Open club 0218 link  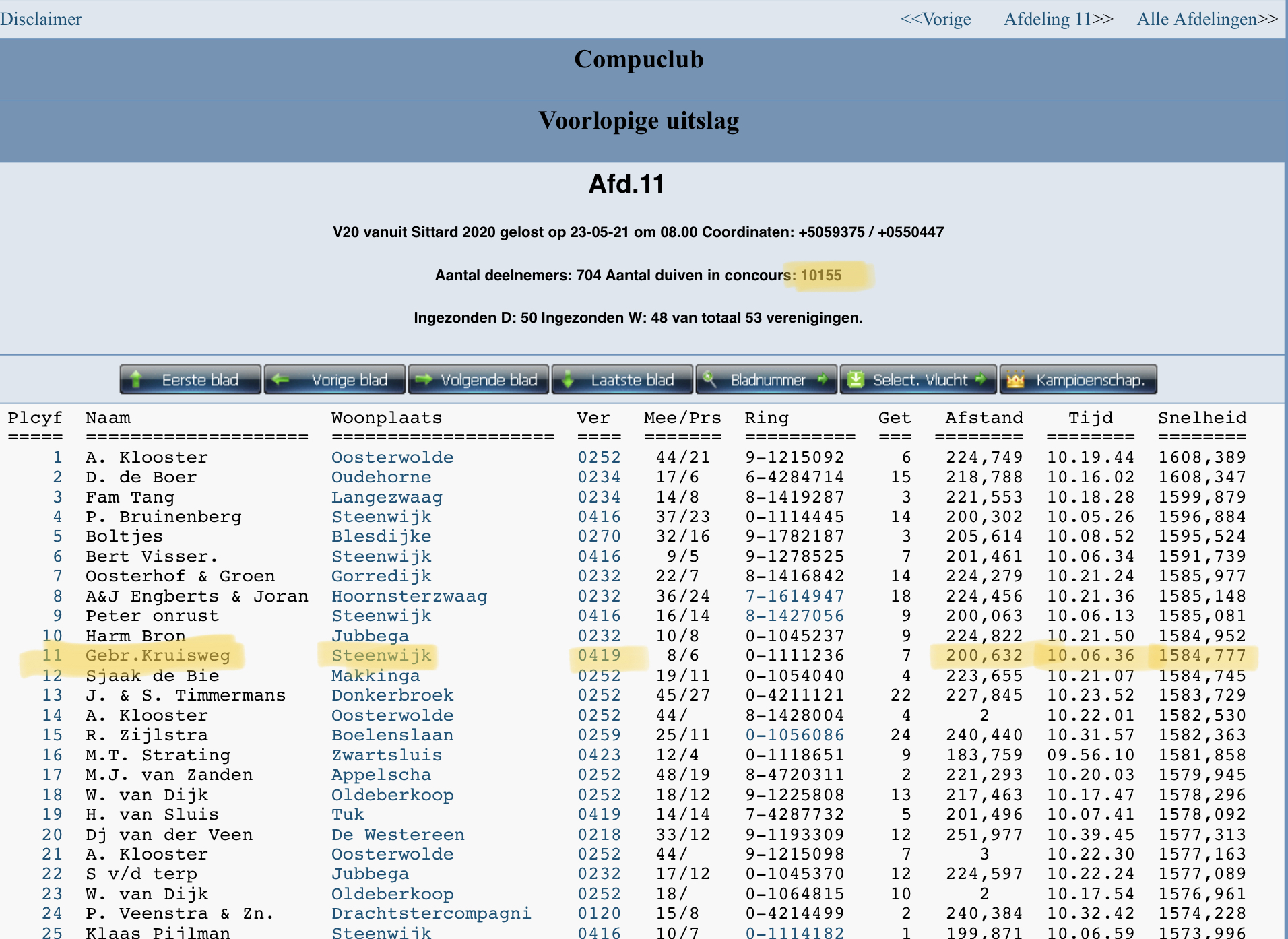point(599,835)
